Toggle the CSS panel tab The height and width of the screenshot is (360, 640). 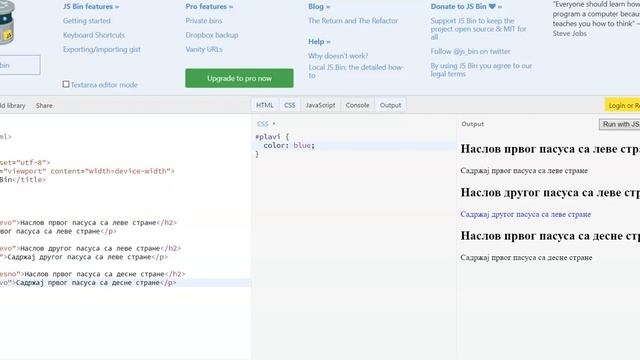pos(290,105)
